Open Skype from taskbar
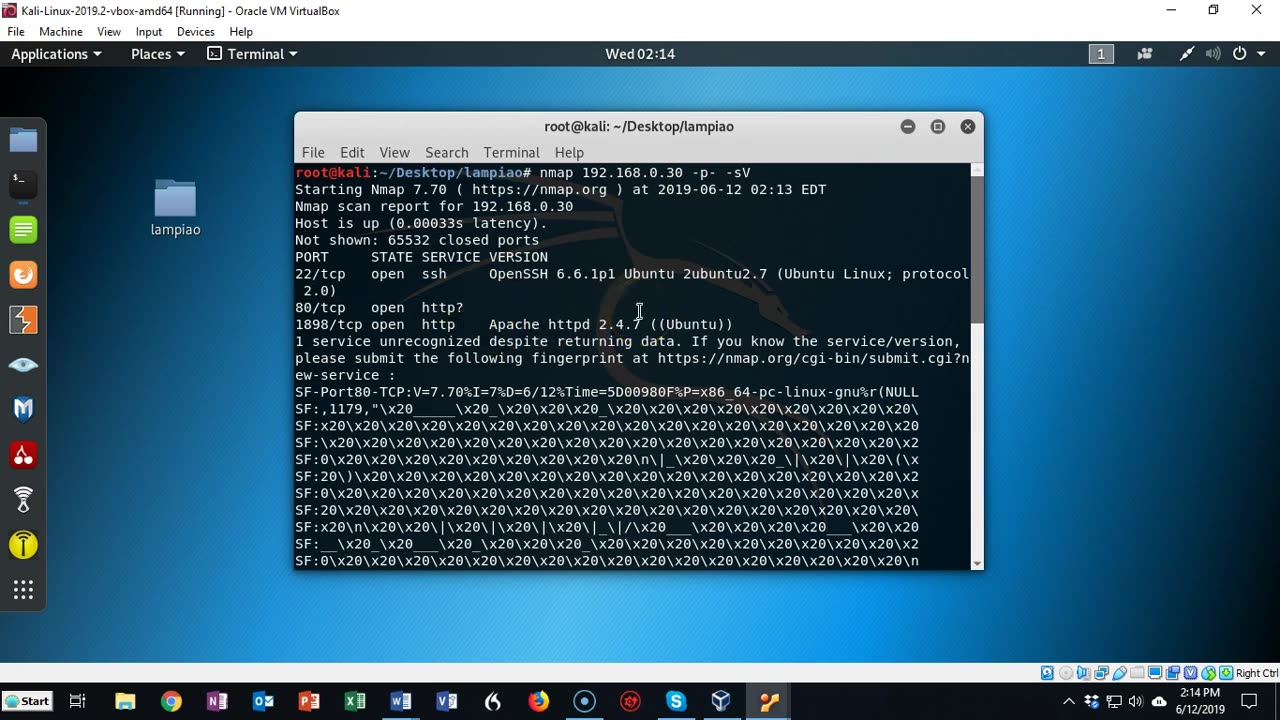Image resolution: width=1280 pixels, height=720 pixels. (676, 702)
